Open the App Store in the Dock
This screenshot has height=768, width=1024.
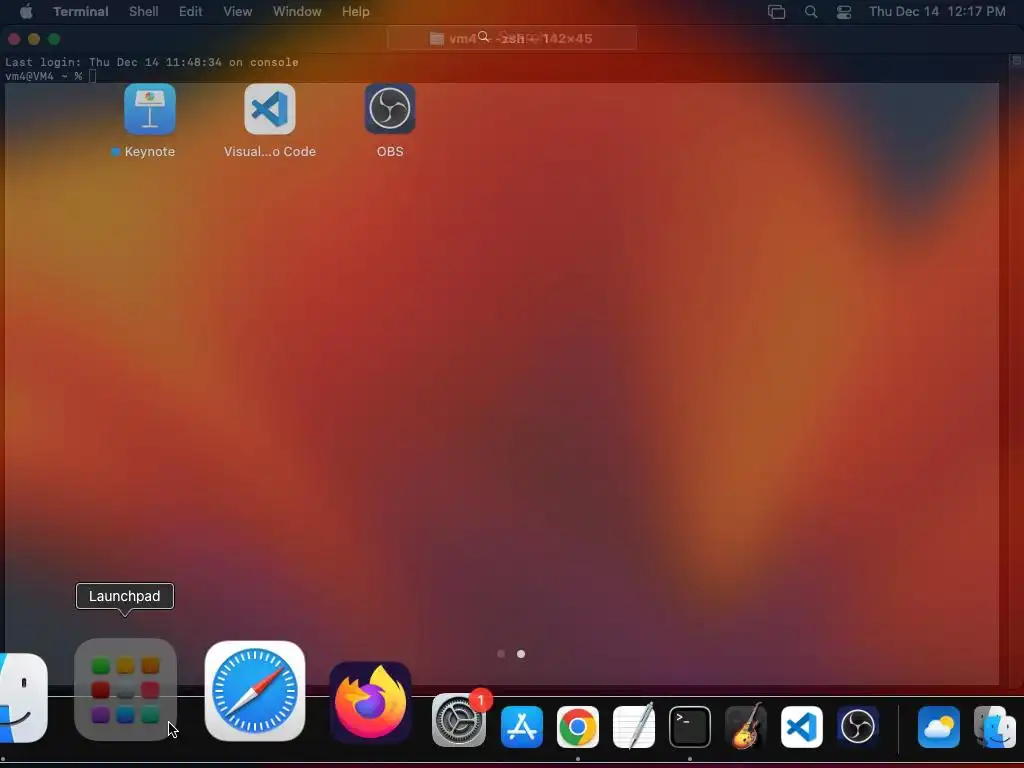pyautogui.click(x=522, y=727)
